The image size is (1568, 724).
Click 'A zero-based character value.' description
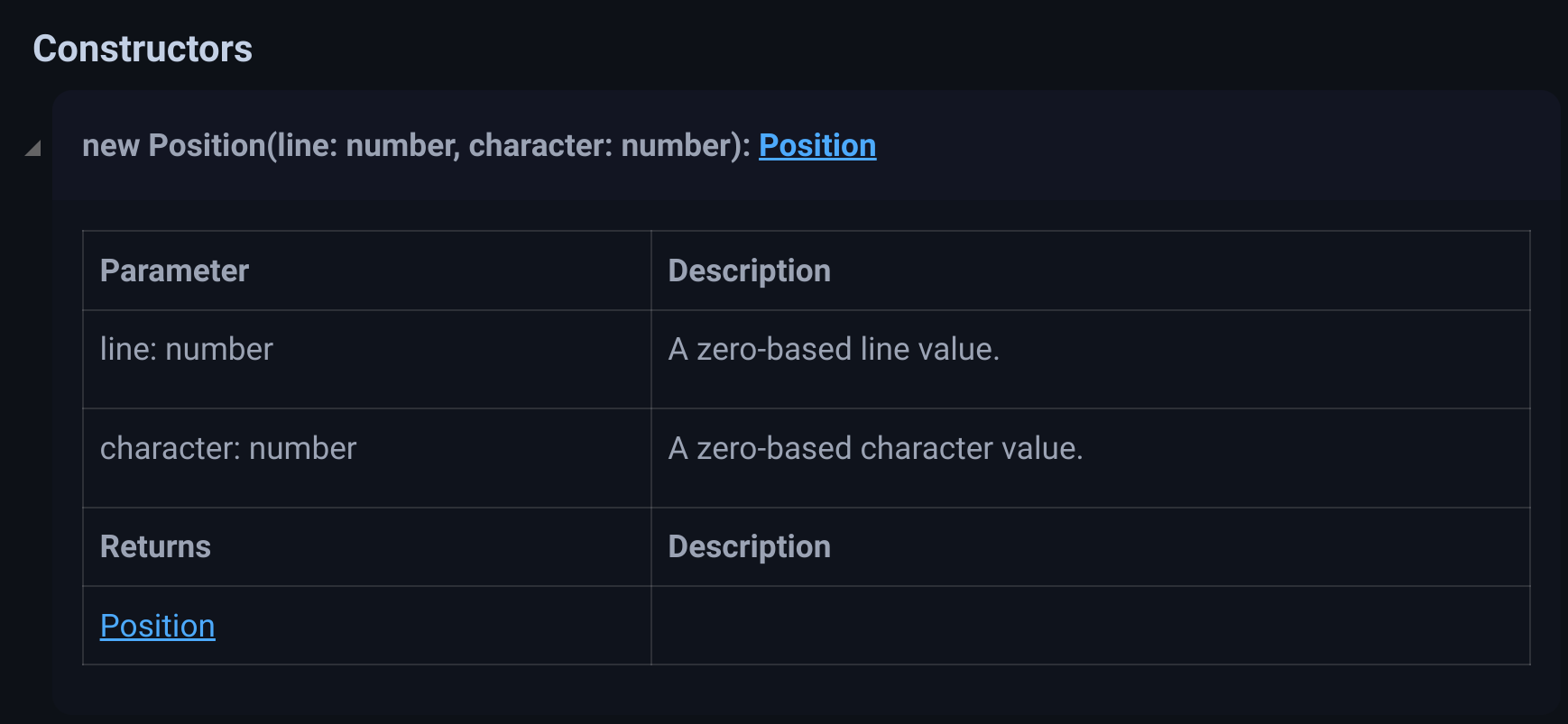(875, 449)
